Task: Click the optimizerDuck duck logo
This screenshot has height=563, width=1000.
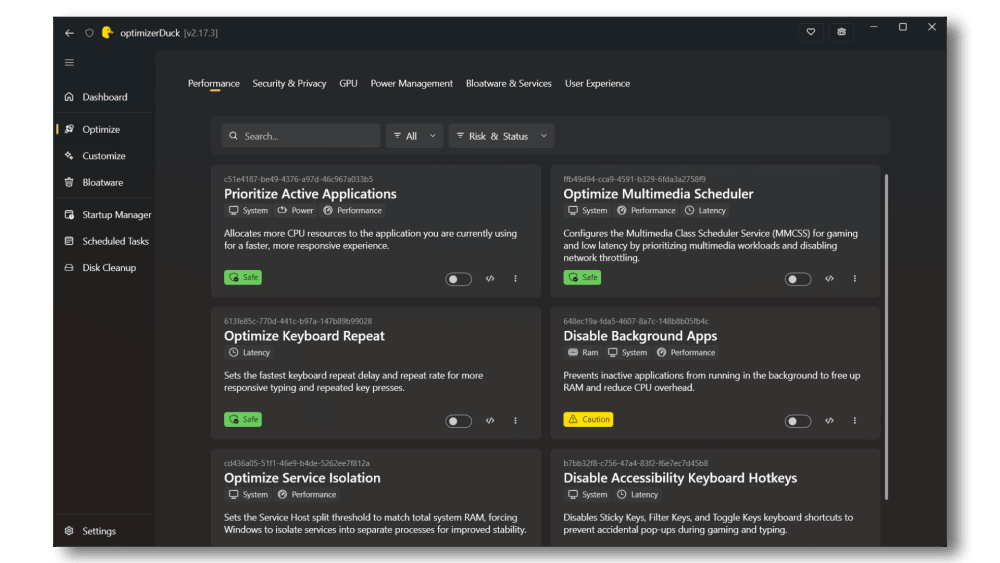Action: (x=108, y=33)
